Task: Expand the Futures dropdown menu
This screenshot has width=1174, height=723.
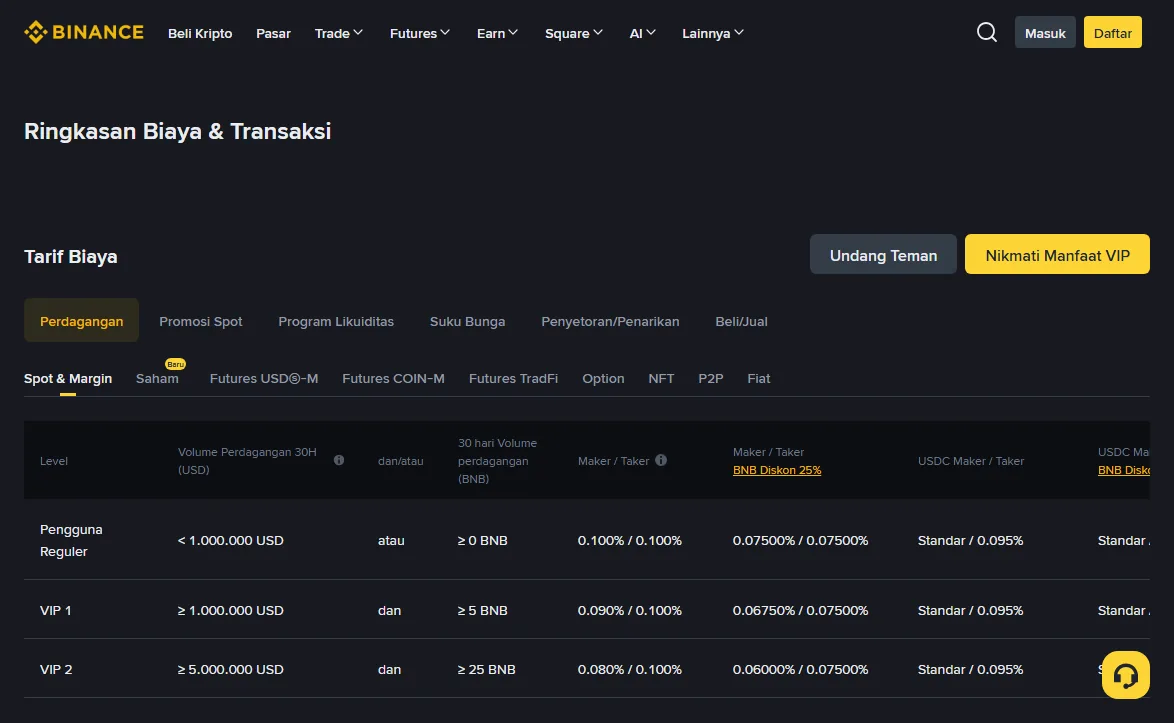Action: point(419,33)
